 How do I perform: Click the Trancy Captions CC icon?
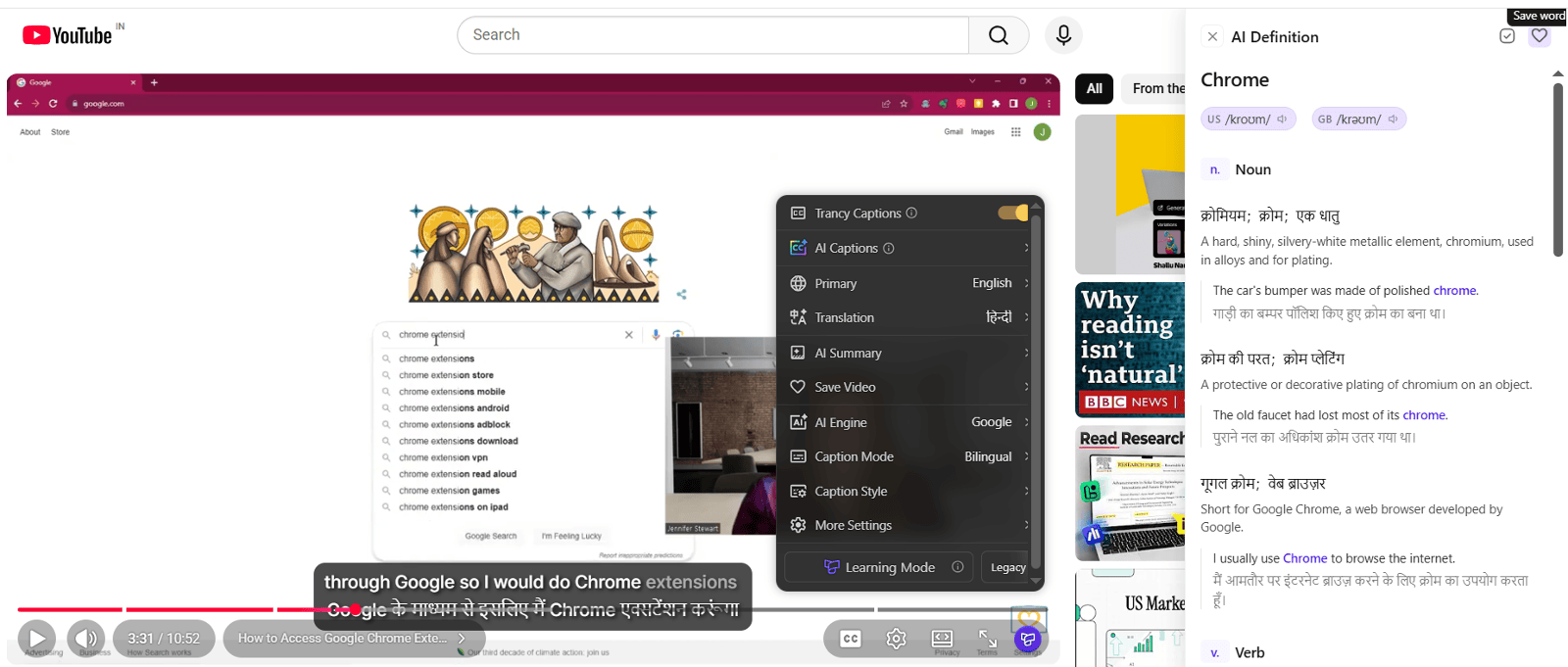[798, 213]
